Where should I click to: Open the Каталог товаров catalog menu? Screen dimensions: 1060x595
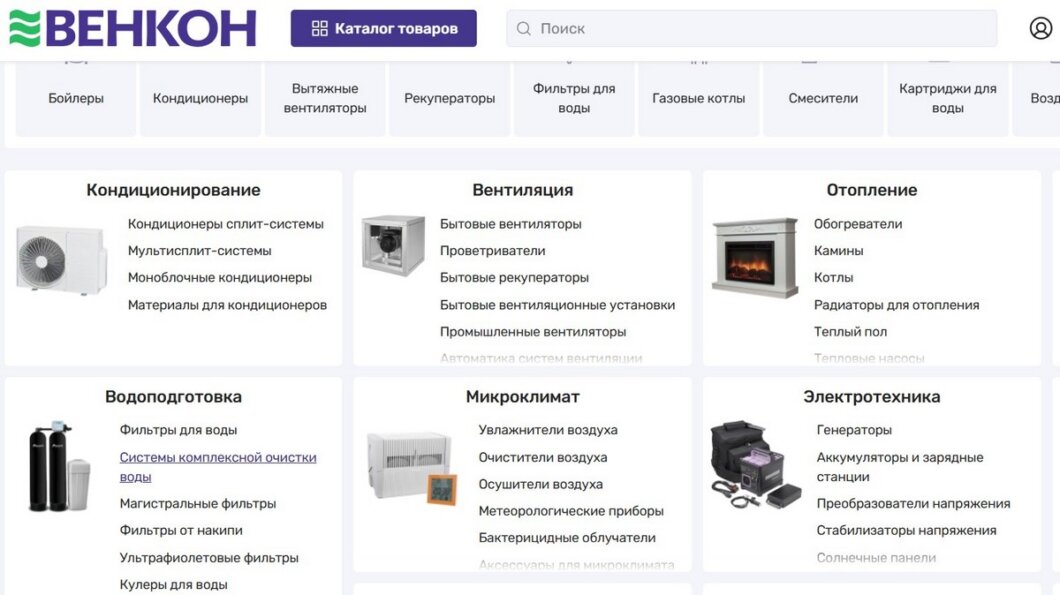point(383,28)
